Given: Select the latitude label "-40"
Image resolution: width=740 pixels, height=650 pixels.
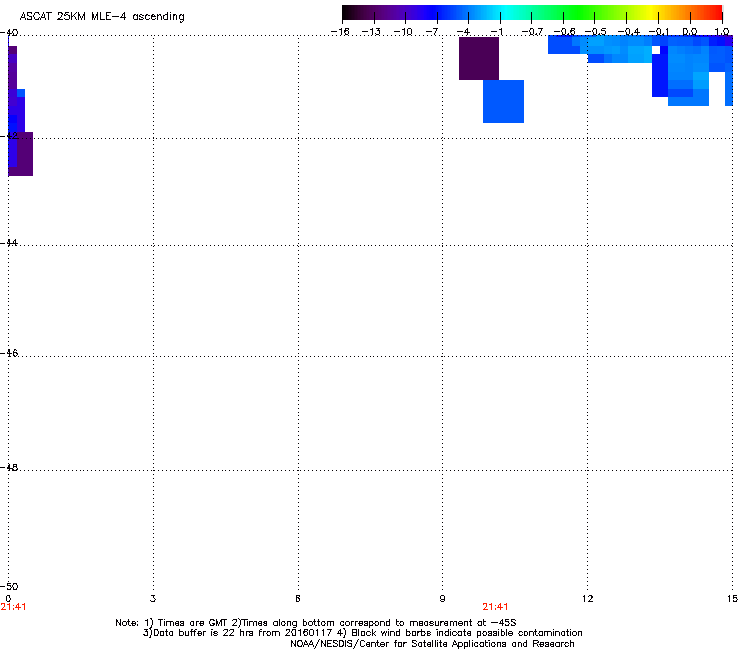Looking at the screenshot, I should [9, 33].
